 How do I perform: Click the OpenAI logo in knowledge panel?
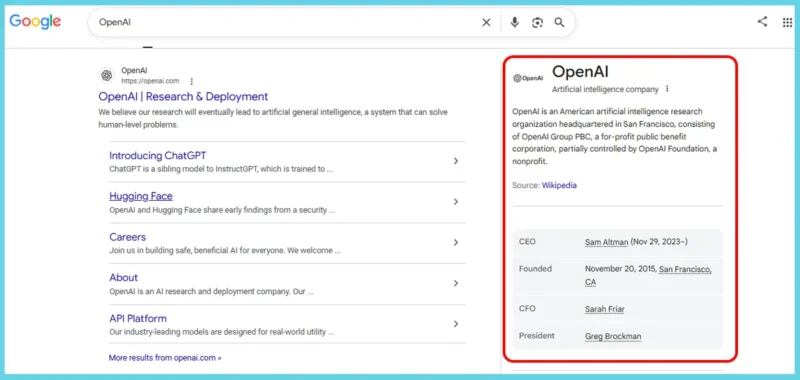click(528, 78)
